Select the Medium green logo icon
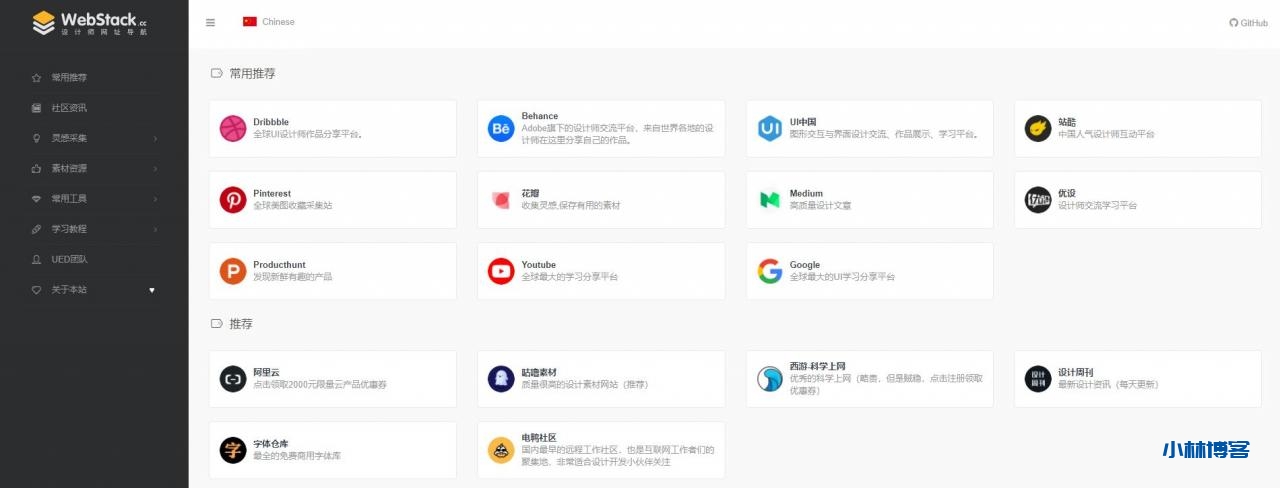Viewport: 1280px width, 488px height. pos(769,200)
